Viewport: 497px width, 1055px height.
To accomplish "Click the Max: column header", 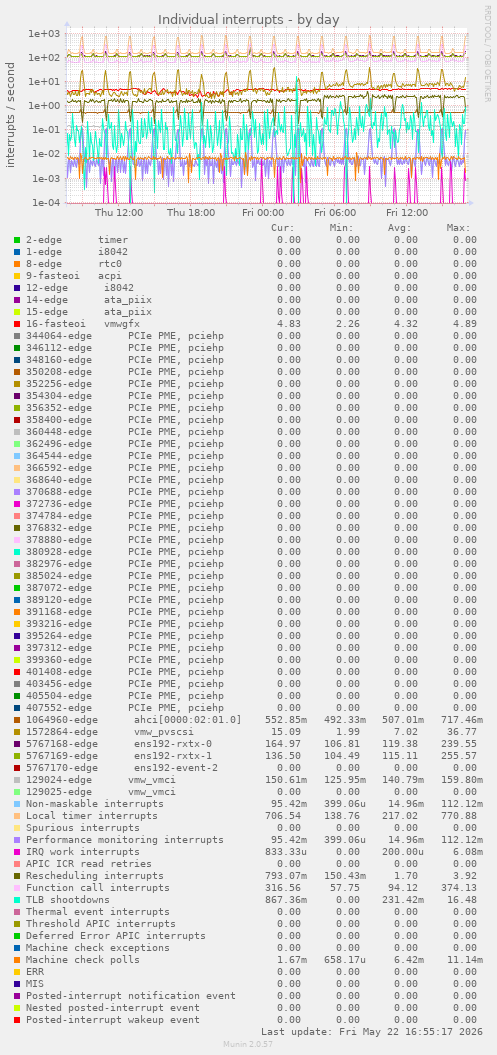I will click(458, 227).
